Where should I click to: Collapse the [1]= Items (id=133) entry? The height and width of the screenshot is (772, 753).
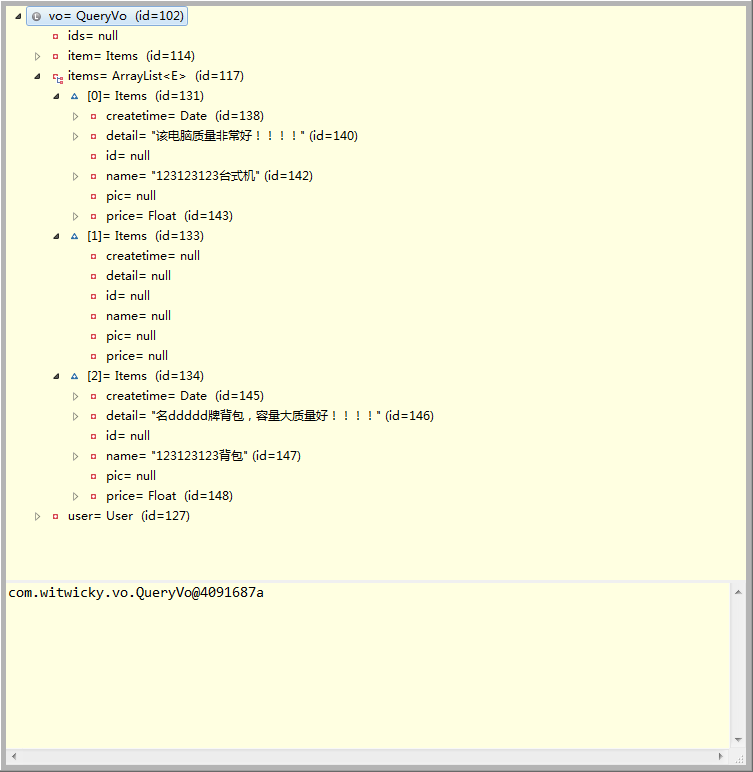click(57, 236)
